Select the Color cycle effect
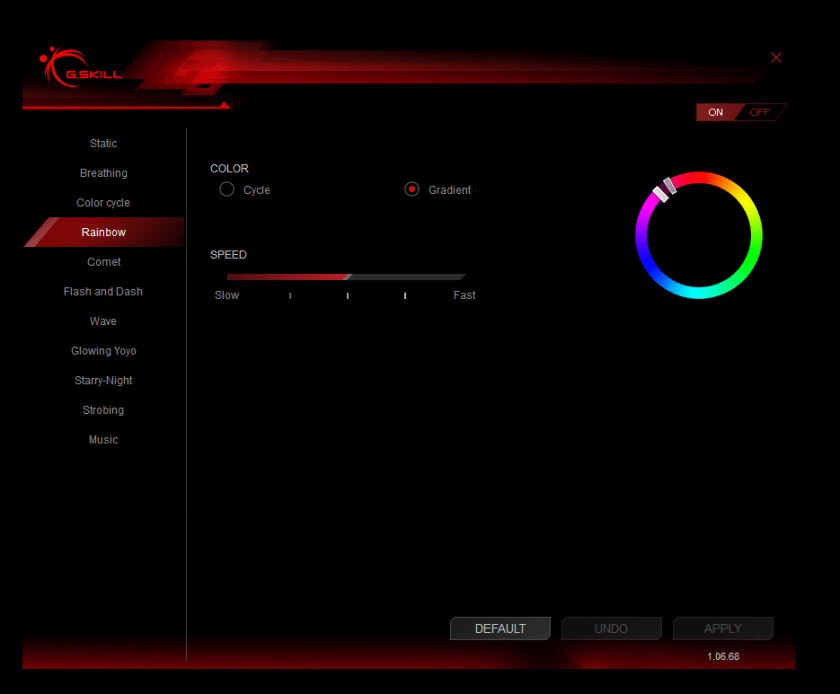 (103, 203)
